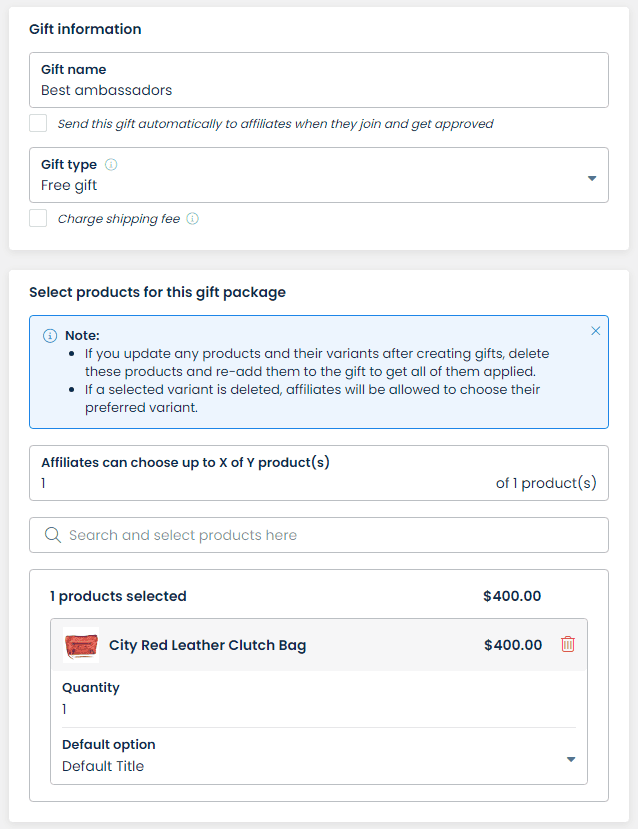This screenshot has width=638, height=829.
Task: Click the info icon in the Note banner
Action: 50,336
